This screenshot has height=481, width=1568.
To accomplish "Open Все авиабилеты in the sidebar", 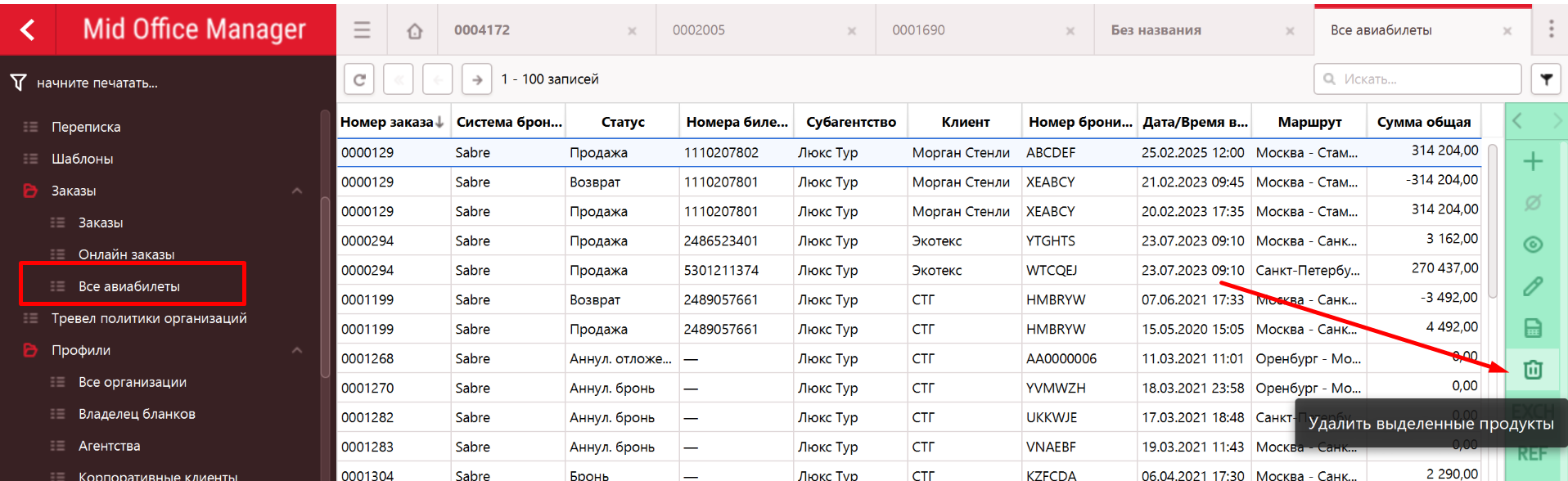I will pos(129,286).
